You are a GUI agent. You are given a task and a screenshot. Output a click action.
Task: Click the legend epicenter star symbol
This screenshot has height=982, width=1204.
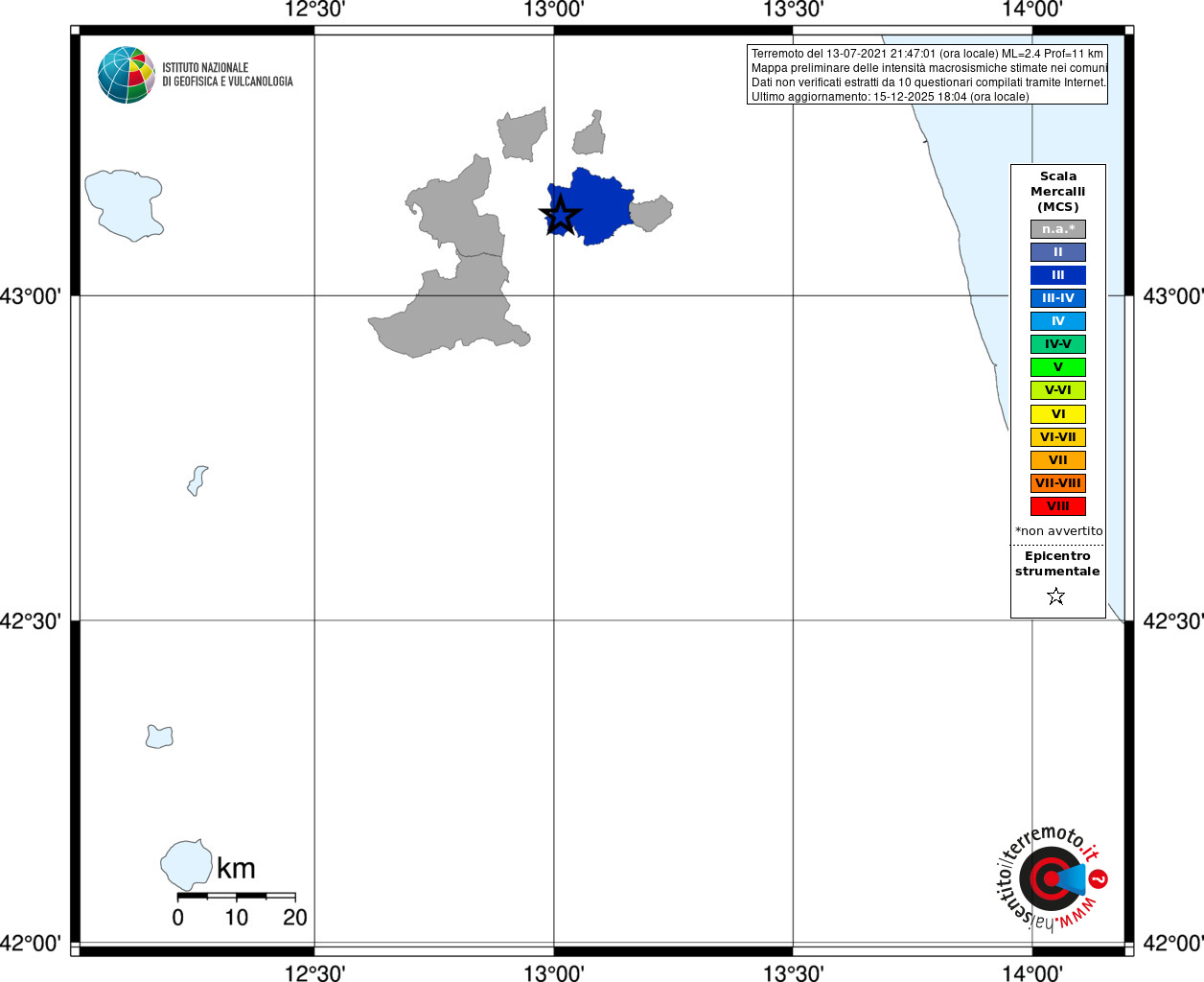click(1056, 596)
